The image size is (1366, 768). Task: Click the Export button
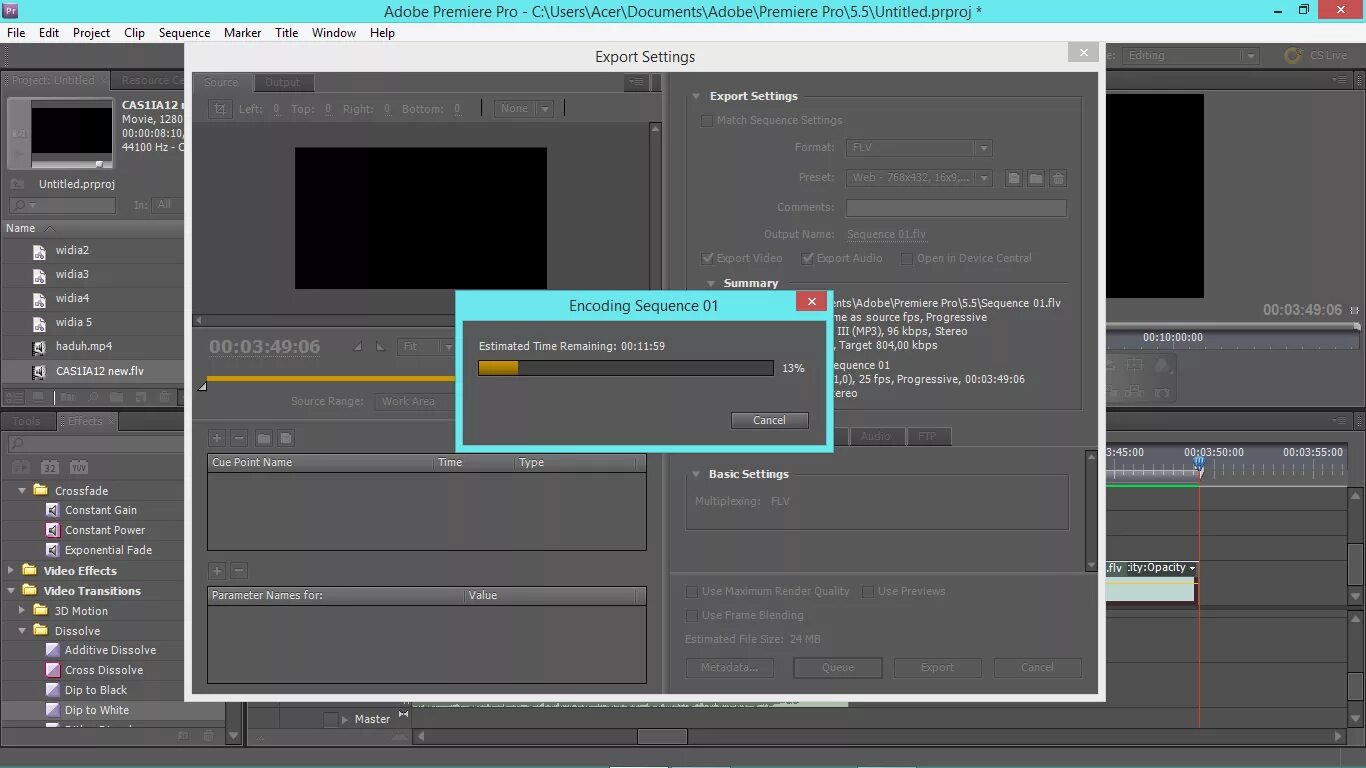click(x=937, y=668)
